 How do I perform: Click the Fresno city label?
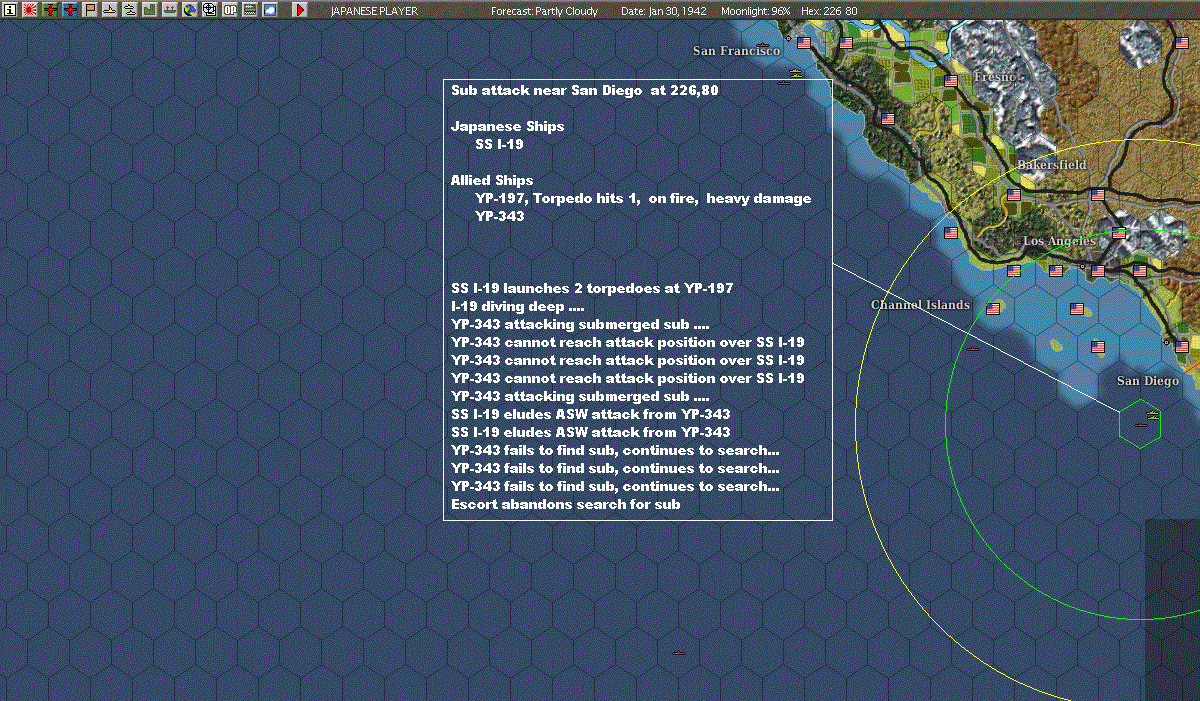[995, 77]
